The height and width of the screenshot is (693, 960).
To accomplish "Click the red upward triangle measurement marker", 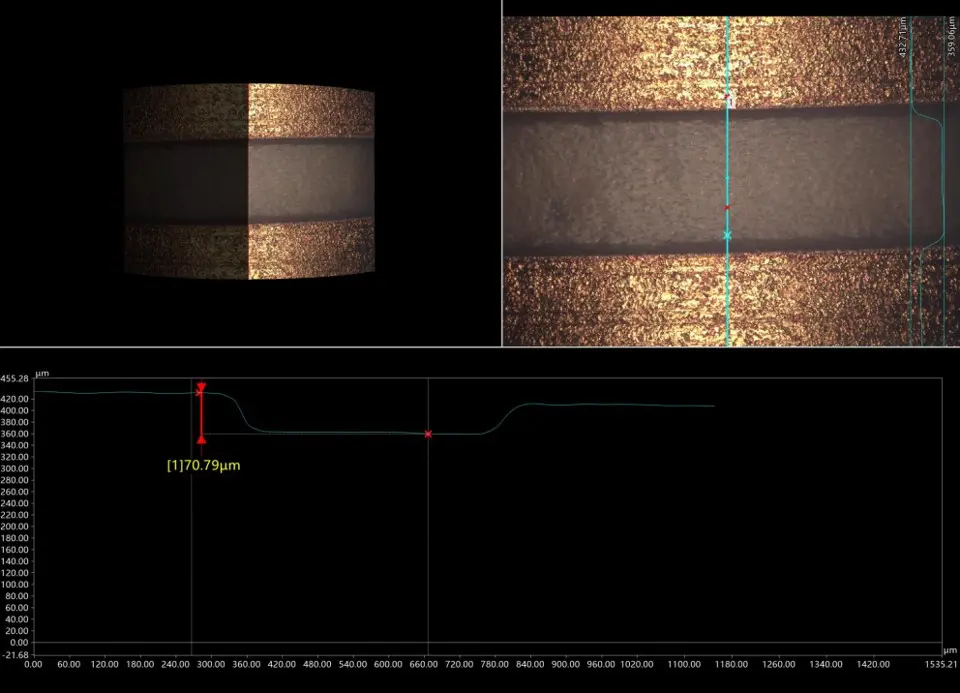I will tap(201, 438).
